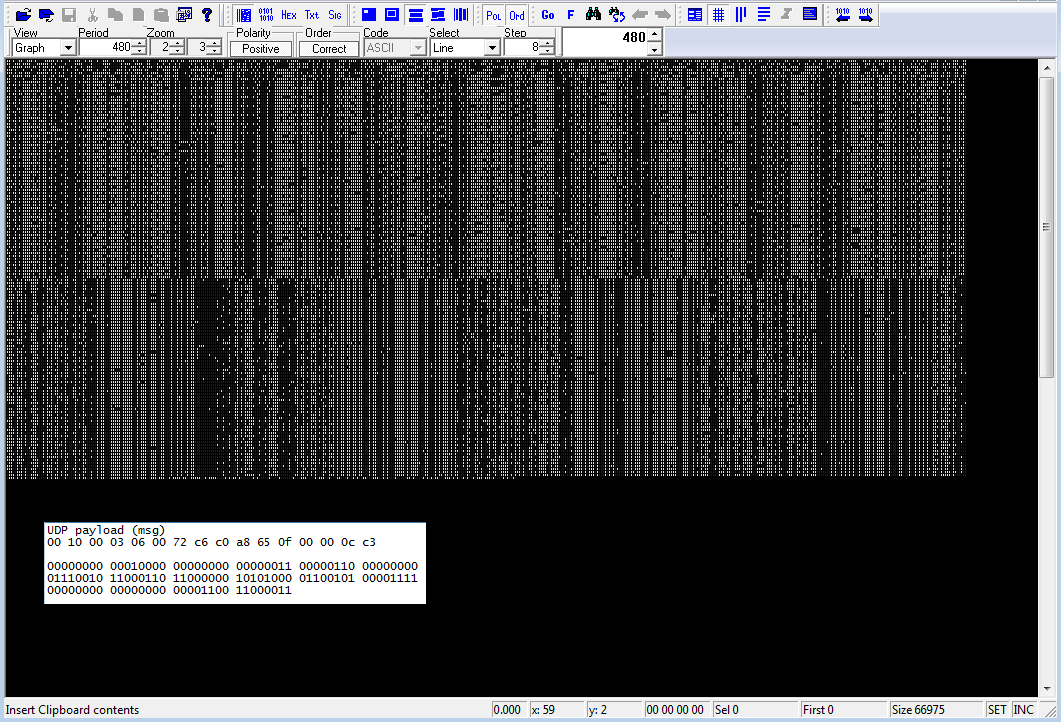Click the y: 2 status field
1061x722 pixels.
click(x=613, y=710)
